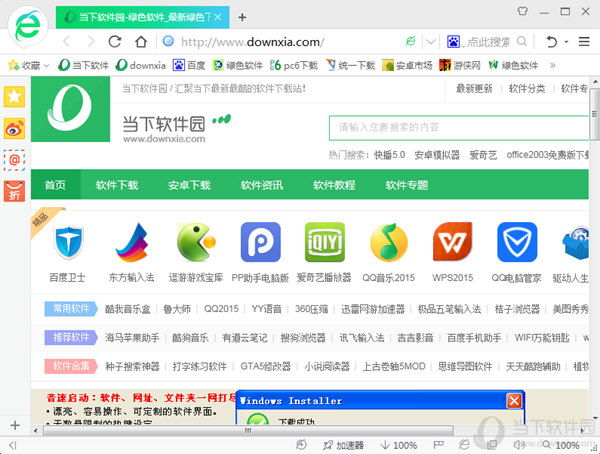The width and height of the screenshot is (600, 454).
Task: Click the 当下软件园 site logo
Action: click(x=70, y=109)
